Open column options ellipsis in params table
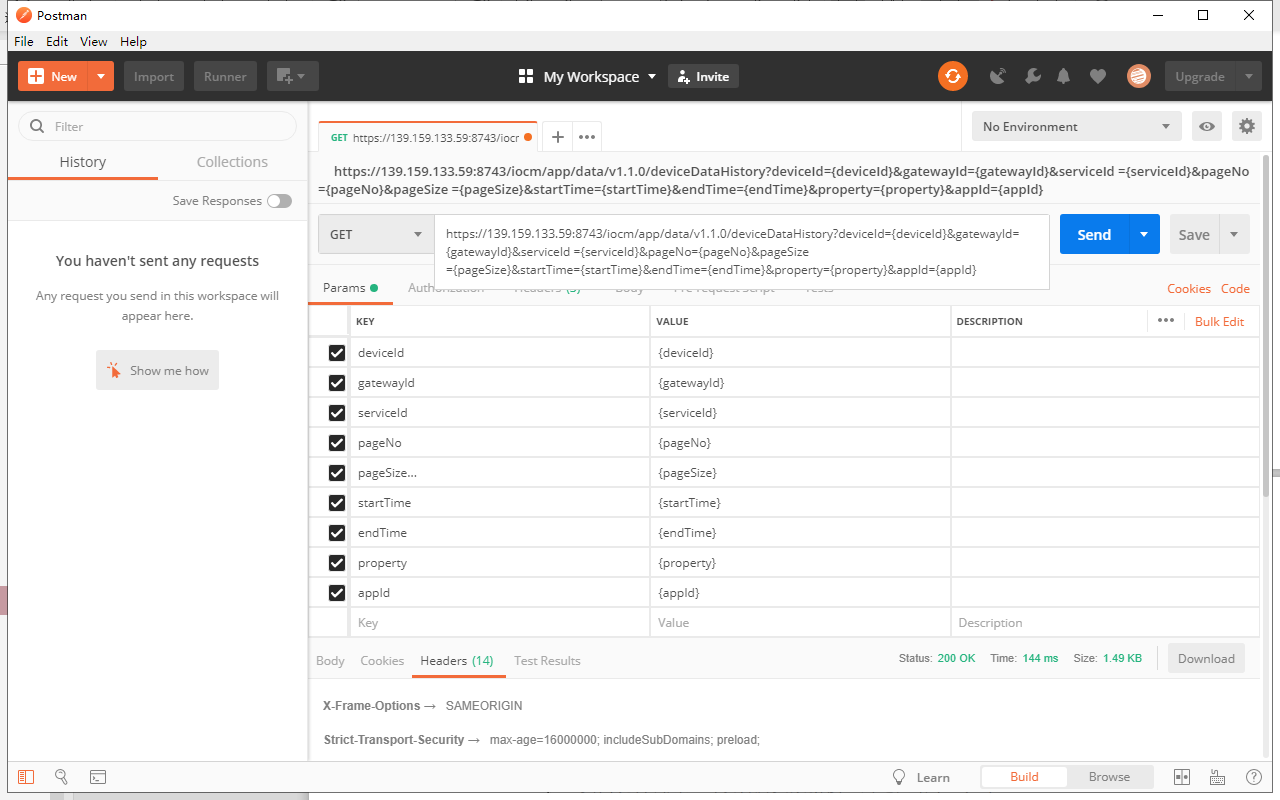This screenshot has width=1280, height=800. [x=1166, y=321]
